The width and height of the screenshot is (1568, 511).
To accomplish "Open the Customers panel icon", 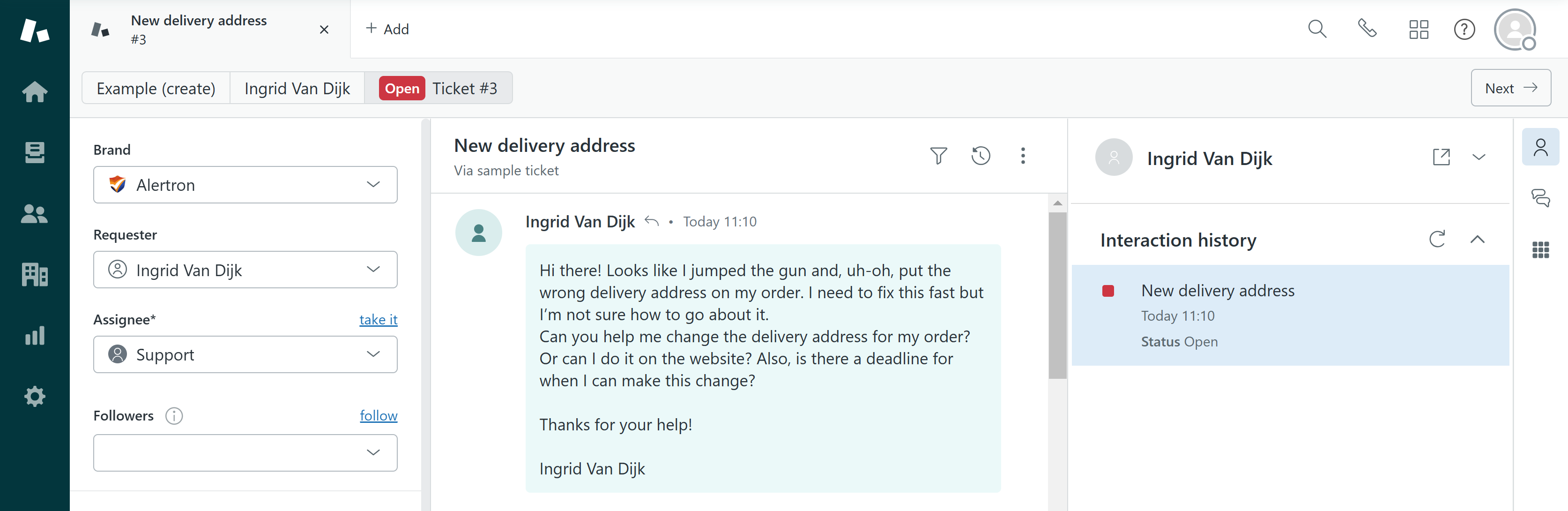I will tap(35, 214).
